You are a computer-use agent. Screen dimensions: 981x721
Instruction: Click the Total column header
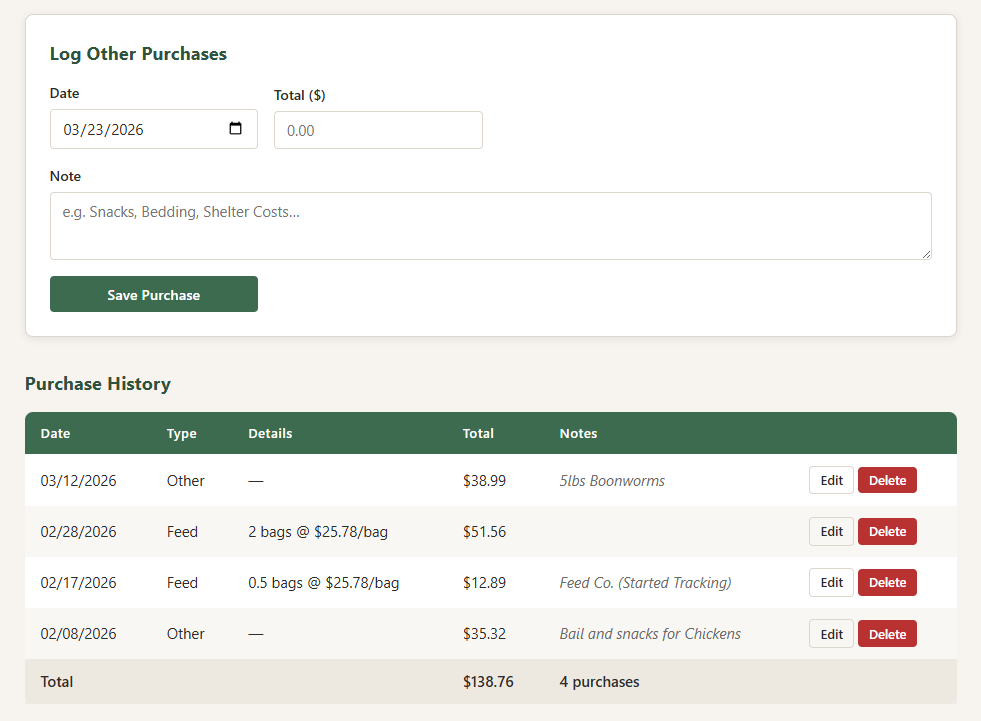[478, 433]
